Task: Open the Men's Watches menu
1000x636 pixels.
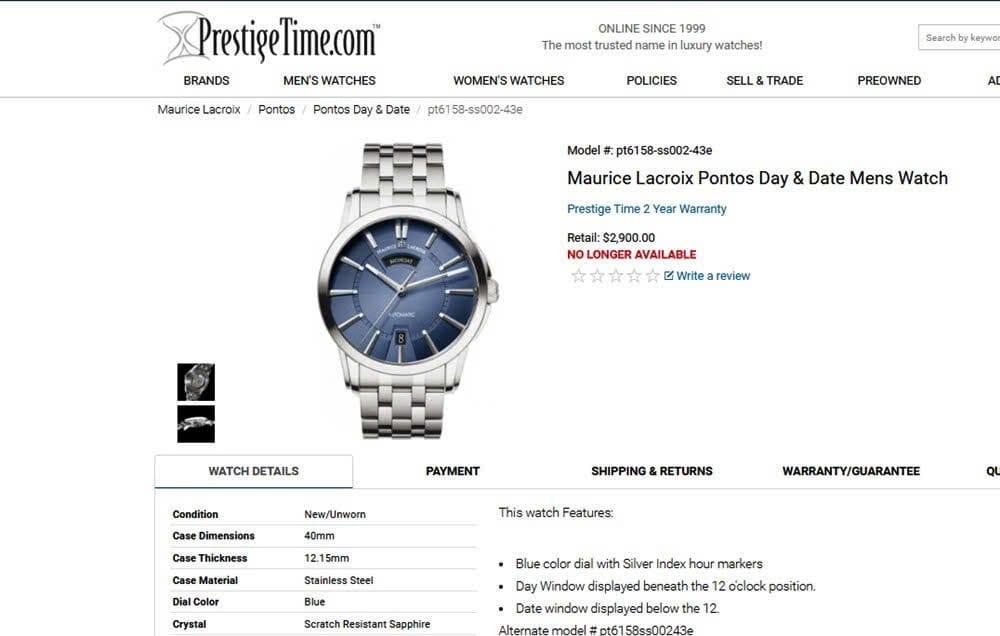Action: click(329, 80)
